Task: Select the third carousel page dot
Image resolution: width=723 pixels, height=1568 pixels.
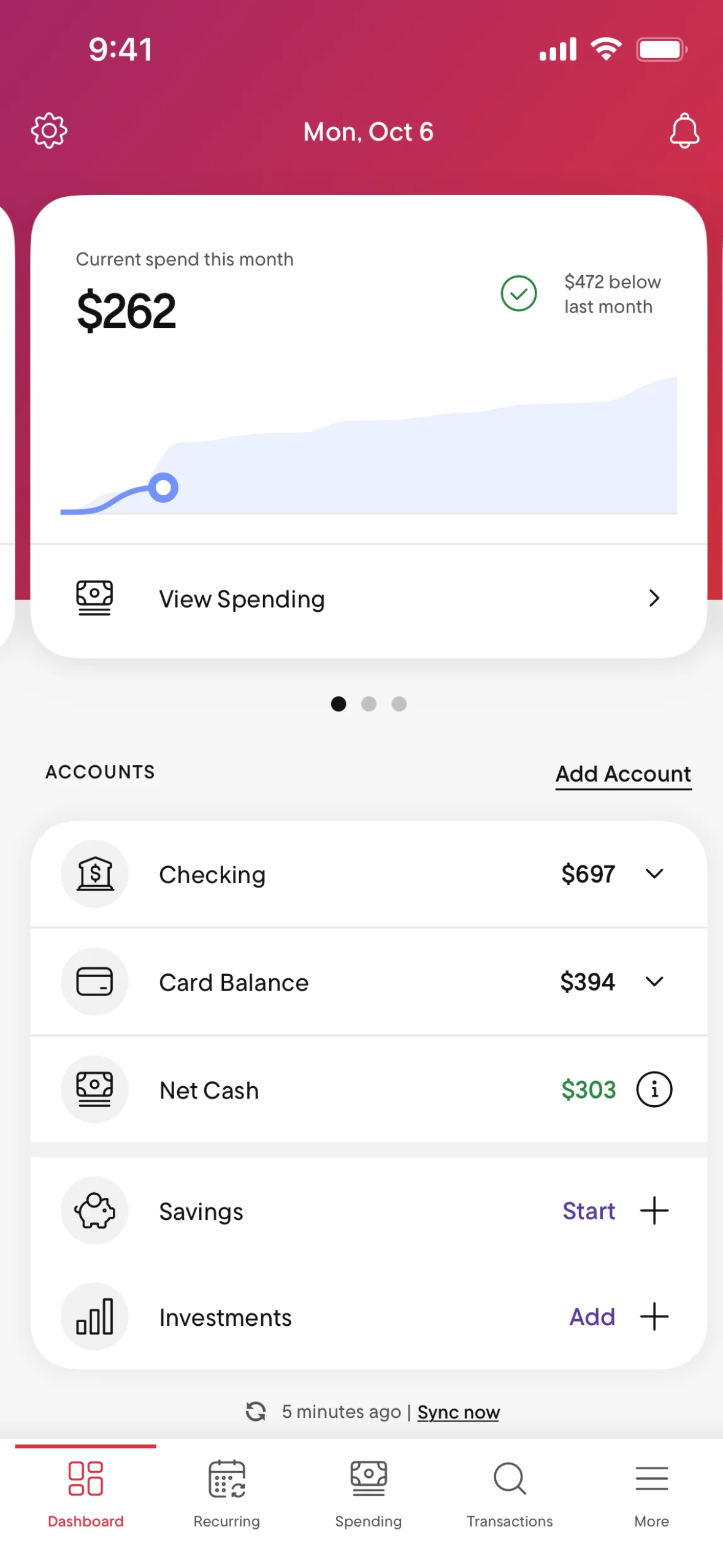Action: [x=399, y=704]
